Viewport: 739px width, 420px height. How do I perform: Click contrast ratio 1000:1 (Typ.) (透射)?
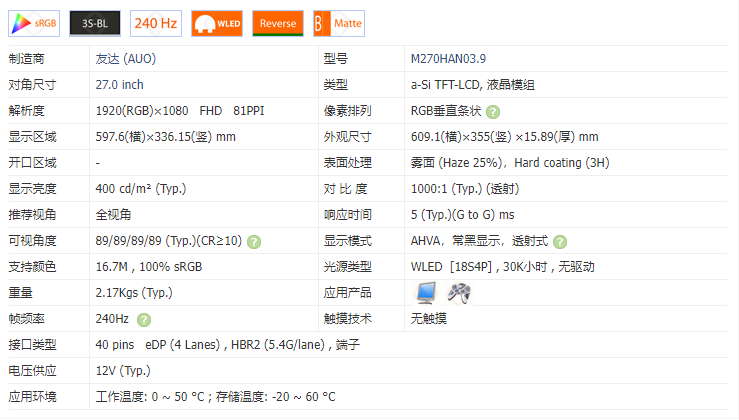(465, 189)
